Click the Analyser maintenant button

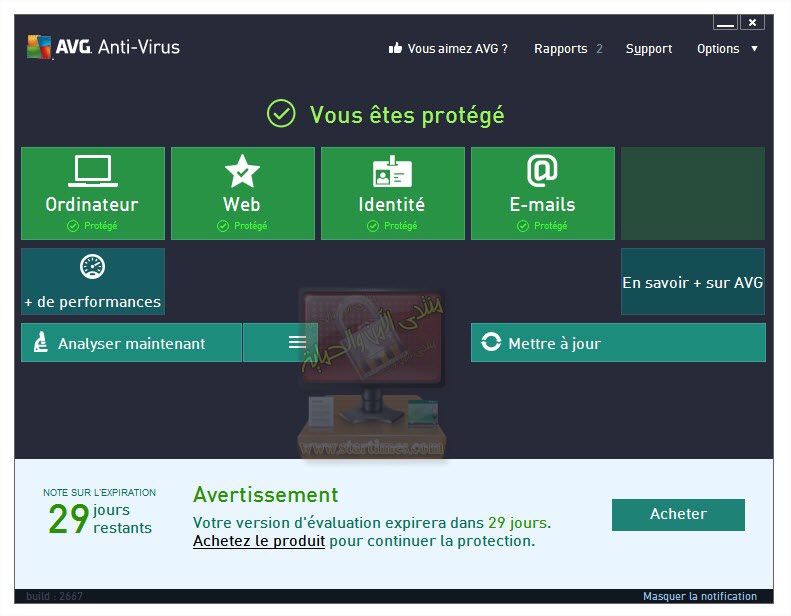pos(131,343)
